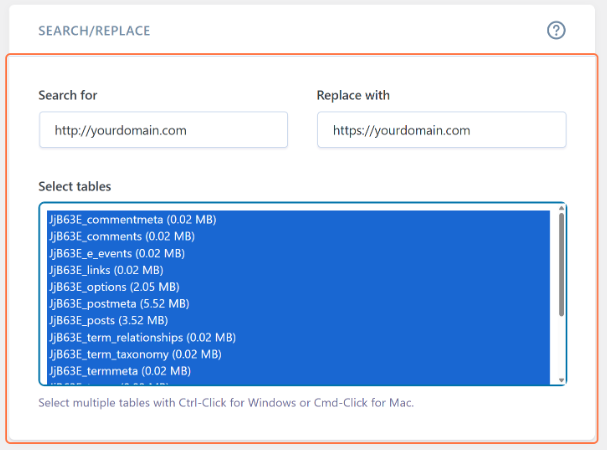Pick the JjB63E_term_taxonomy table

(135, 354)
